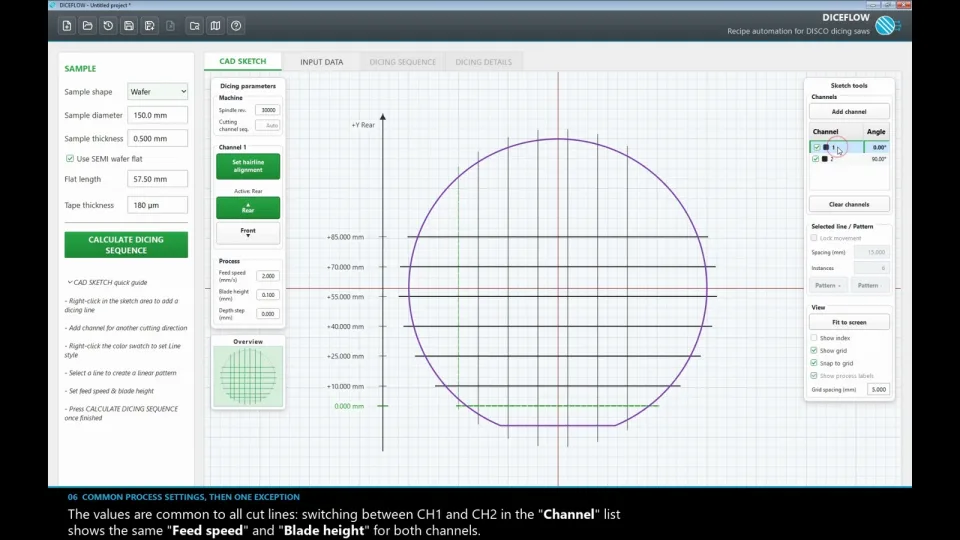Click the Instances field
This screenshot has height=540, width=960.
click(872, 268)
